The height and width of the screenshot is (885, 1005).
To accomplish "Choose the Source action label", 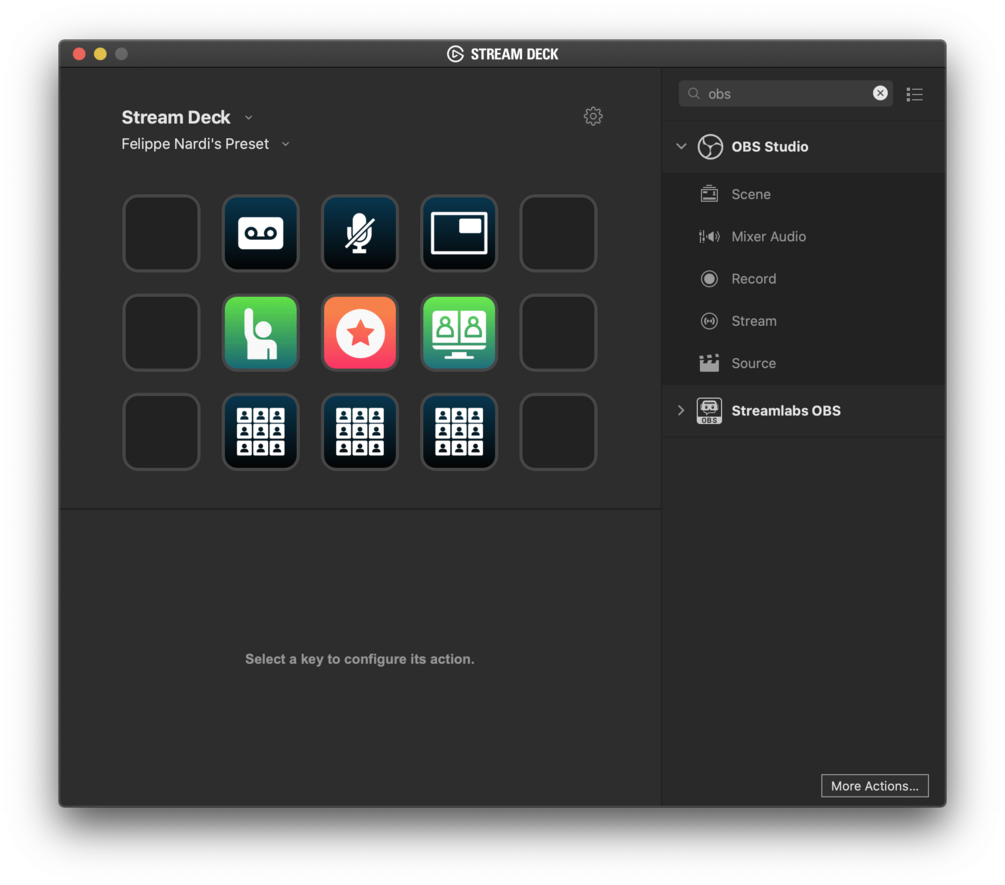I will (x=754, y=363).
